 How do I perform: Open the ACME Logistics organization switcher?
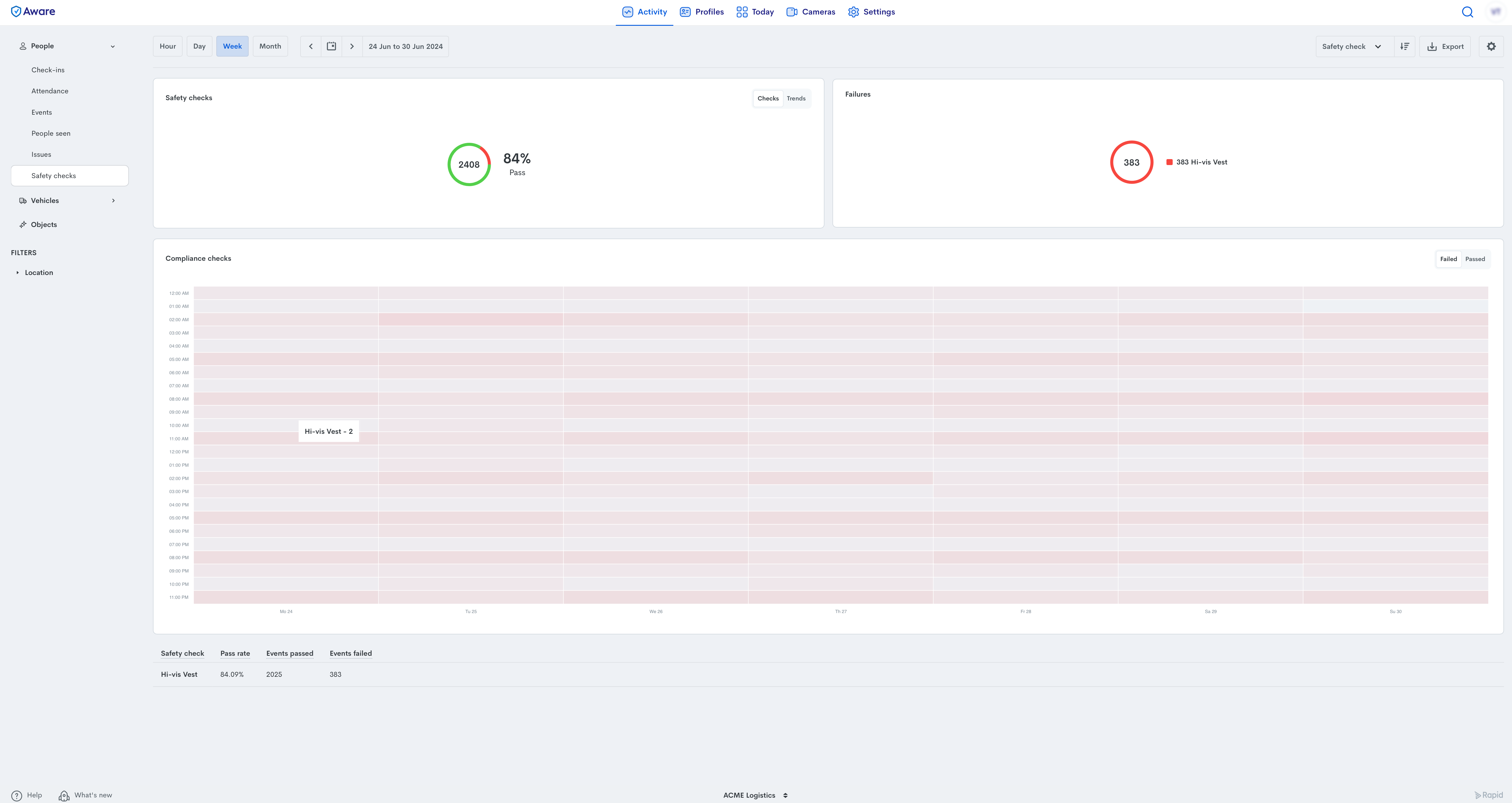[755, 795]
